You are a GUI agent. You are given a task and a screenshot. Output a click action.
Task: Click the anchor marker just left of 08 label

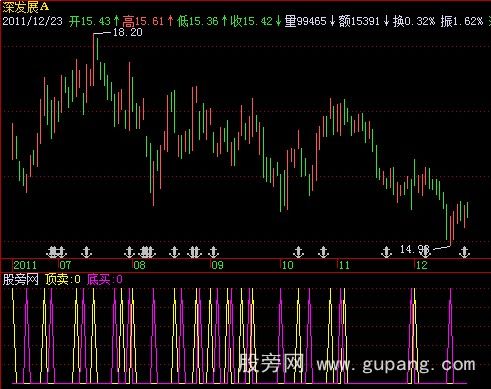tap(129, 252)
